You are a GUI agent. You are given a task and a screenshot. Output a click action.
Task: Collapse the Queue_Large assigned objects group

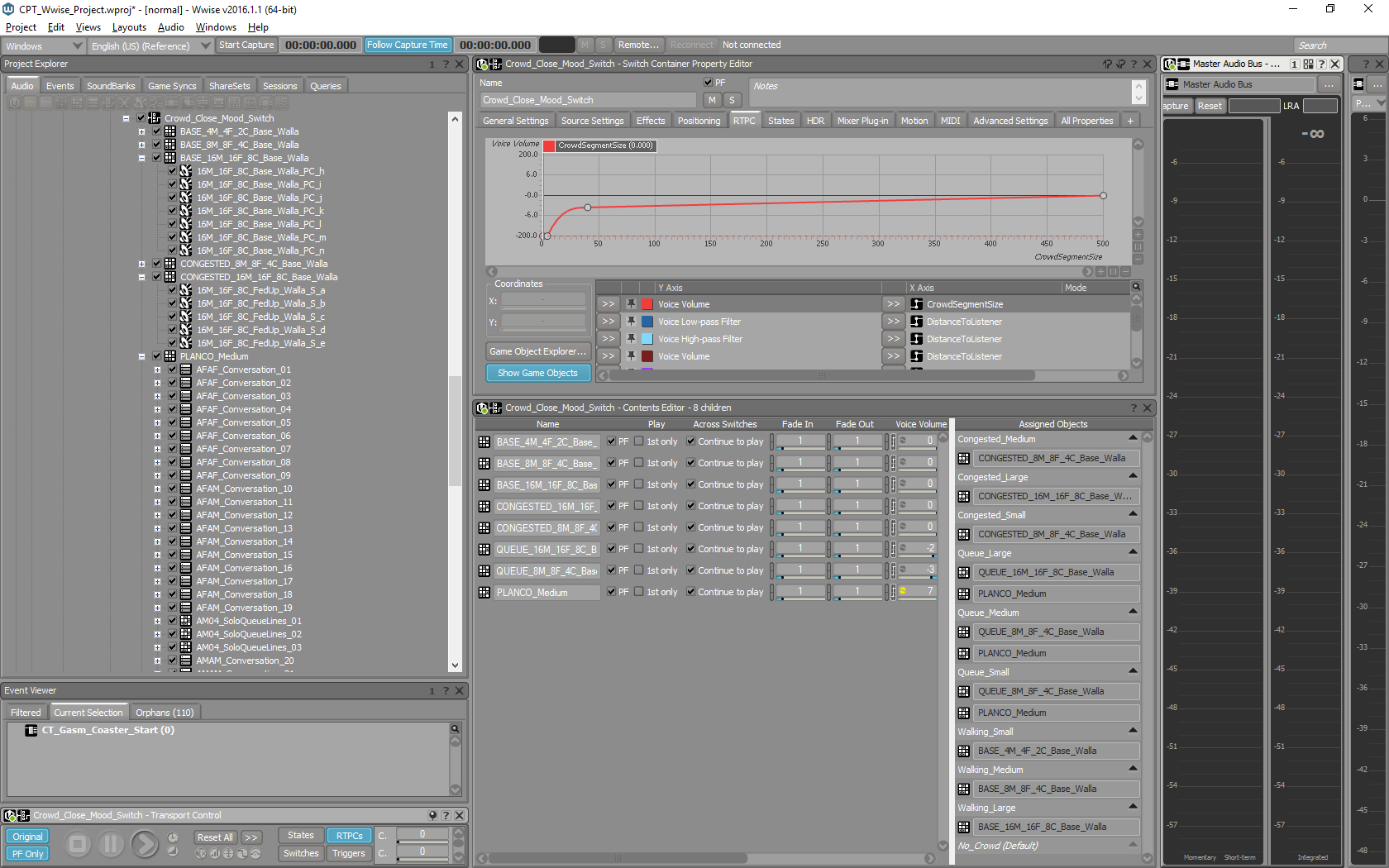tap(1133, 552)
